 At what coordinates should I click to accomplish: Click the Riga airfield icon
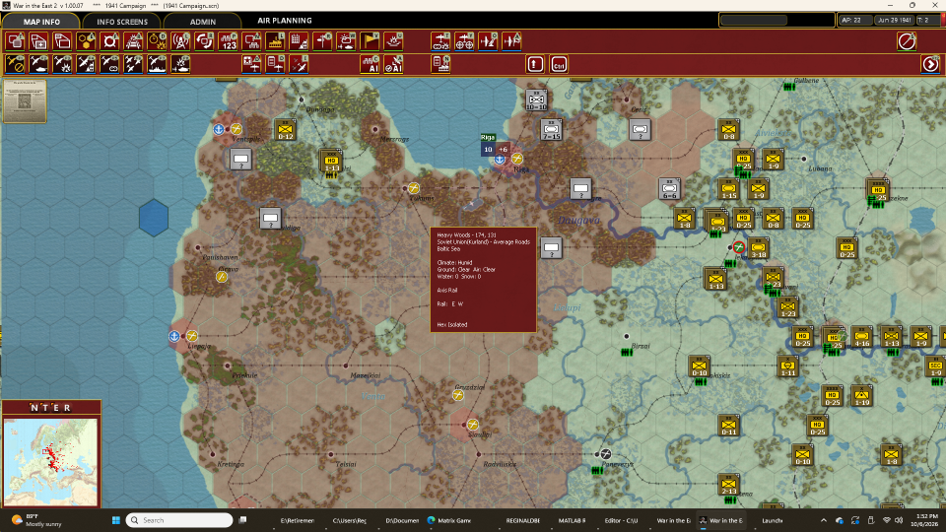[x=517, y=159]
